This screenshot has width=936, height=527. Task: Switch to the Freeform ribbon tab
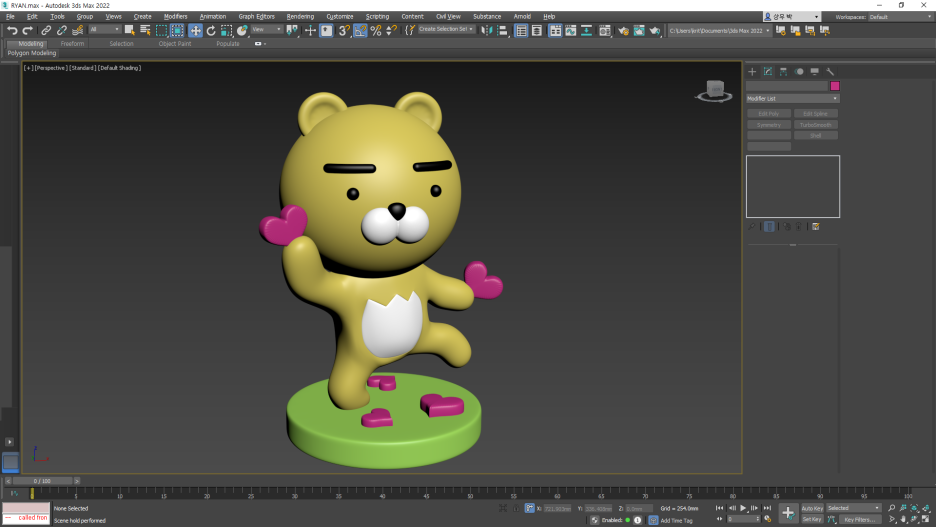[72, 44]
